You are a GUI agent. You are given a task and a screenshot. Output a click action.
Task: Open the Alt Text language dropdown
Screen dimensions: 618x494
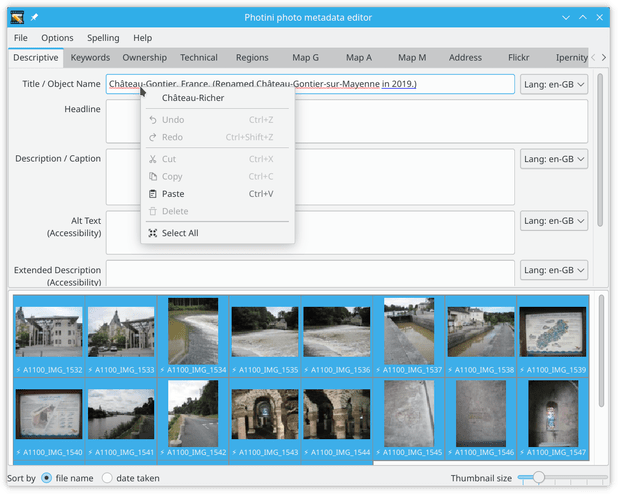tap(554, 221)
